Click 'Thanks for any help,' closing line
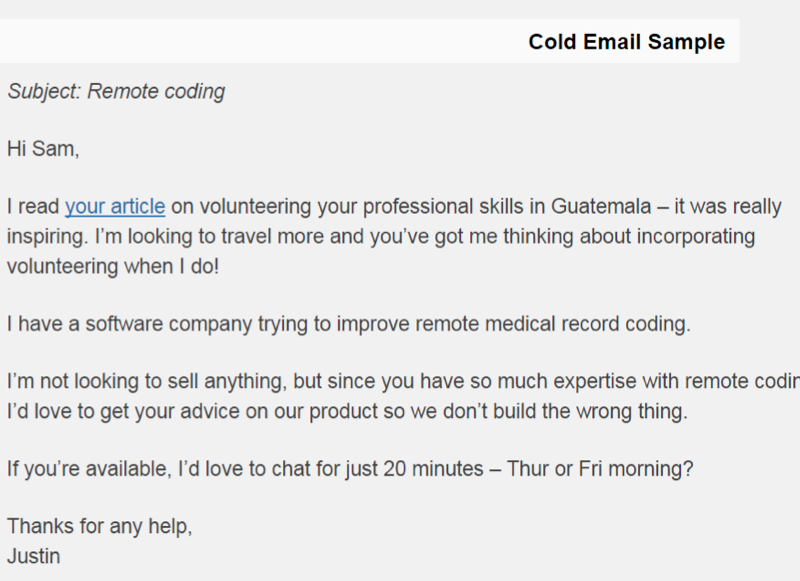Screen dimensions: 800x581 click(x=99, y=526)
